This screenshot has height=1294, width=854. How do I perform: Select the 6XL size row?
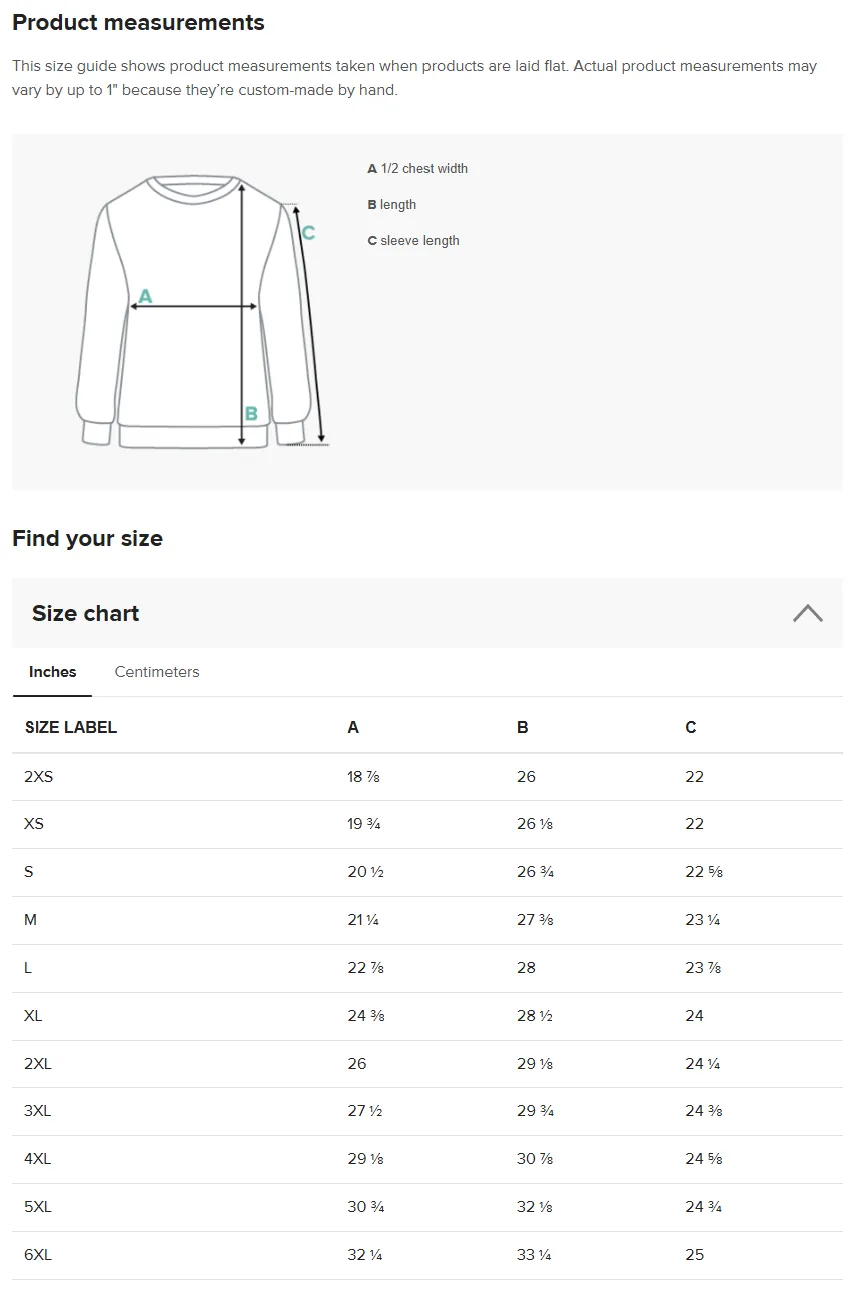click(427, 1255)
